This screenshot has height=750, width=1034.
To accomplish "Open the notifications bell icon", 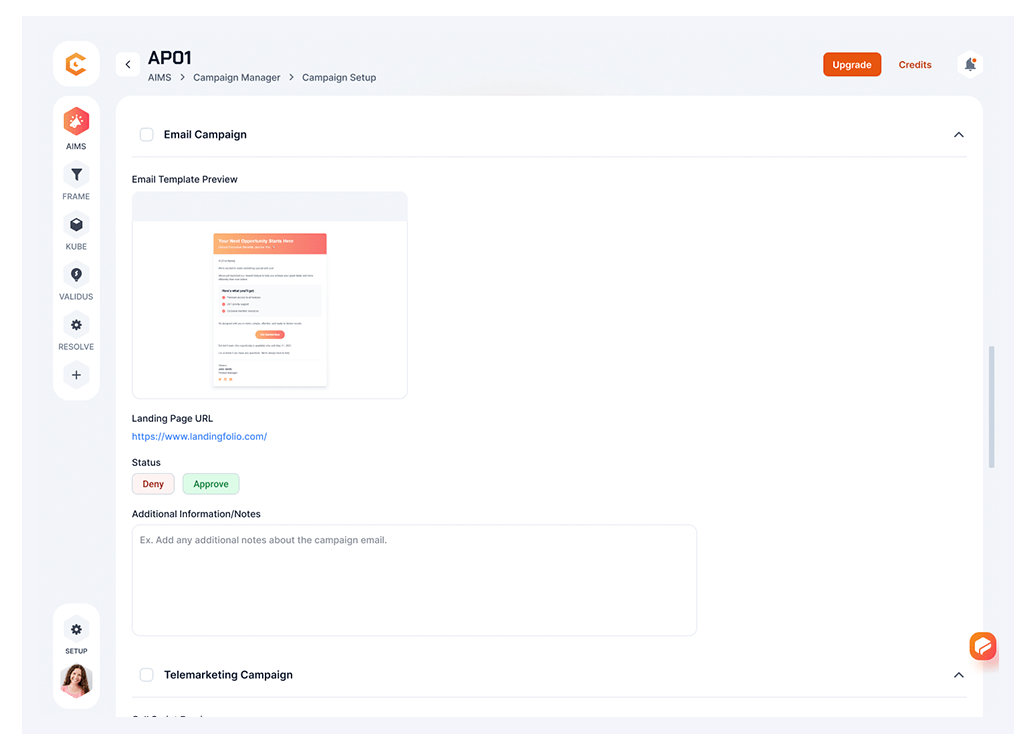I will (x=969, y=65).
